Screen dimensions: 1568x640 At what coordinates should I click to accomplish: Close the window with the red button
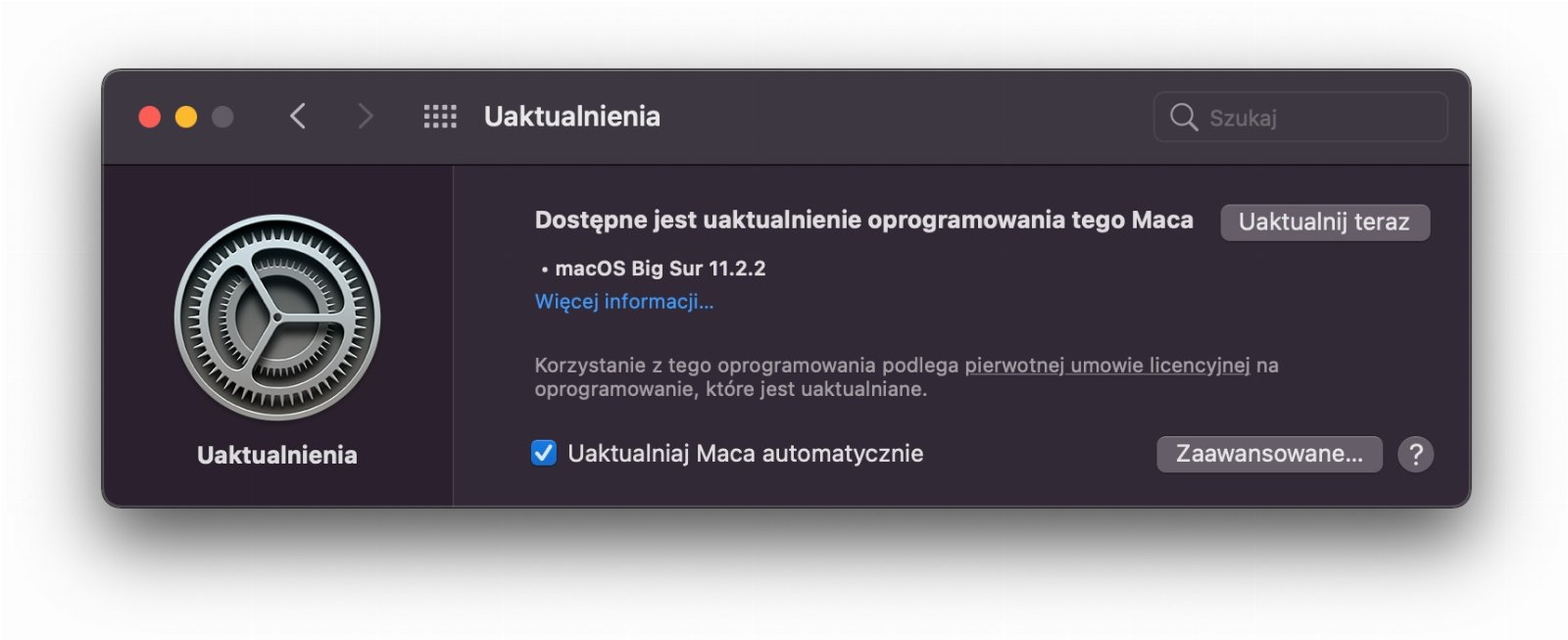[x=150, y=117]
